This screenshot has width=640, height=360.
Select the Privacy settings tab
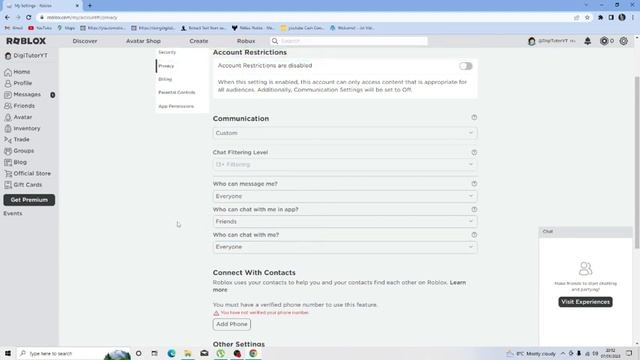[166, 66]
